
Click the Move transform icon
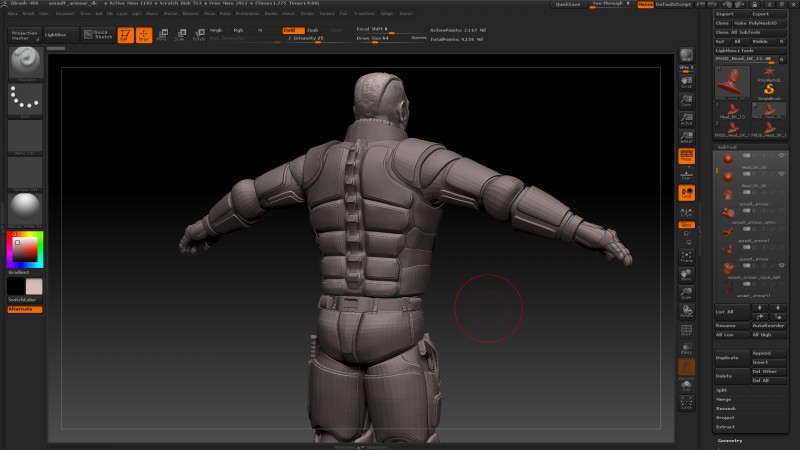pos(162,35)
